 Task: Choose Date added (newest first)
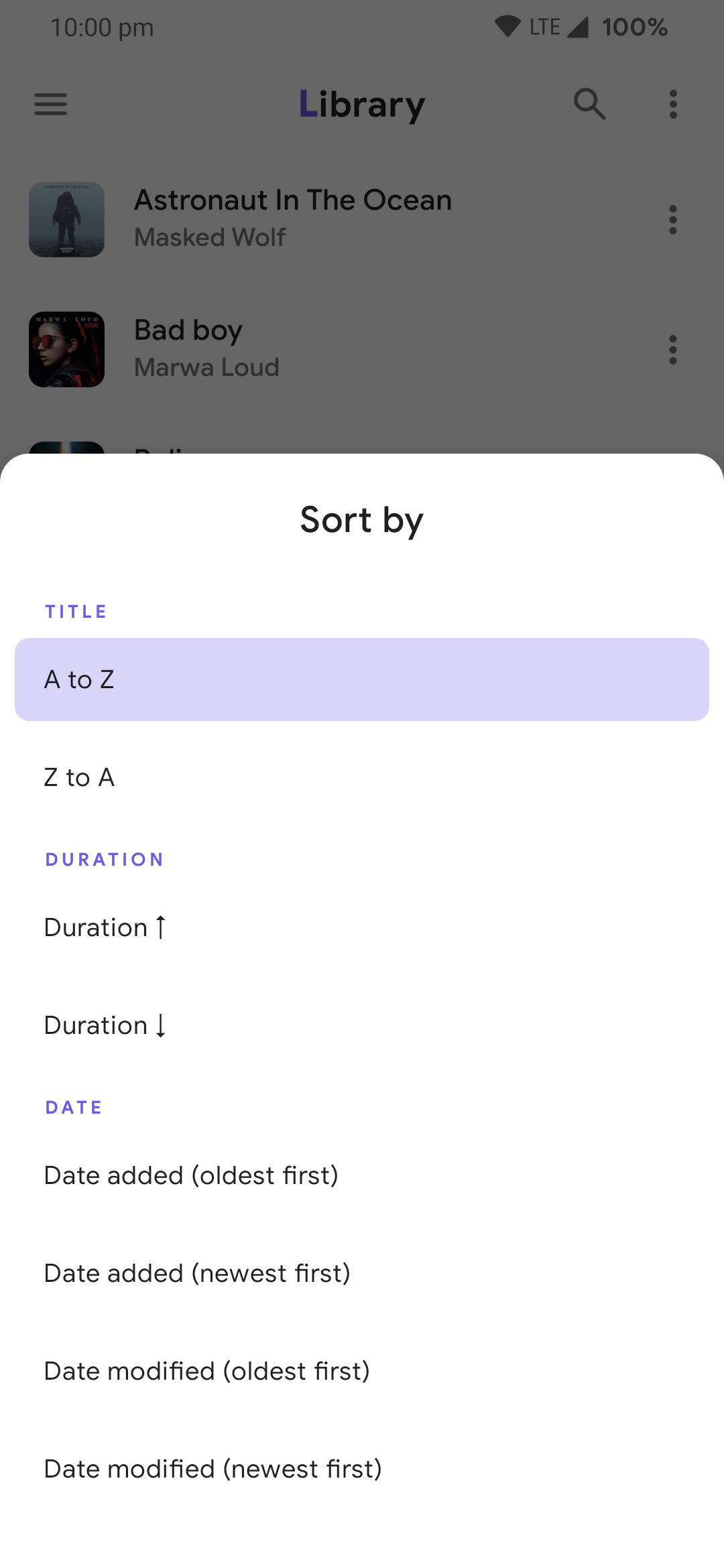click(362, 1273)
